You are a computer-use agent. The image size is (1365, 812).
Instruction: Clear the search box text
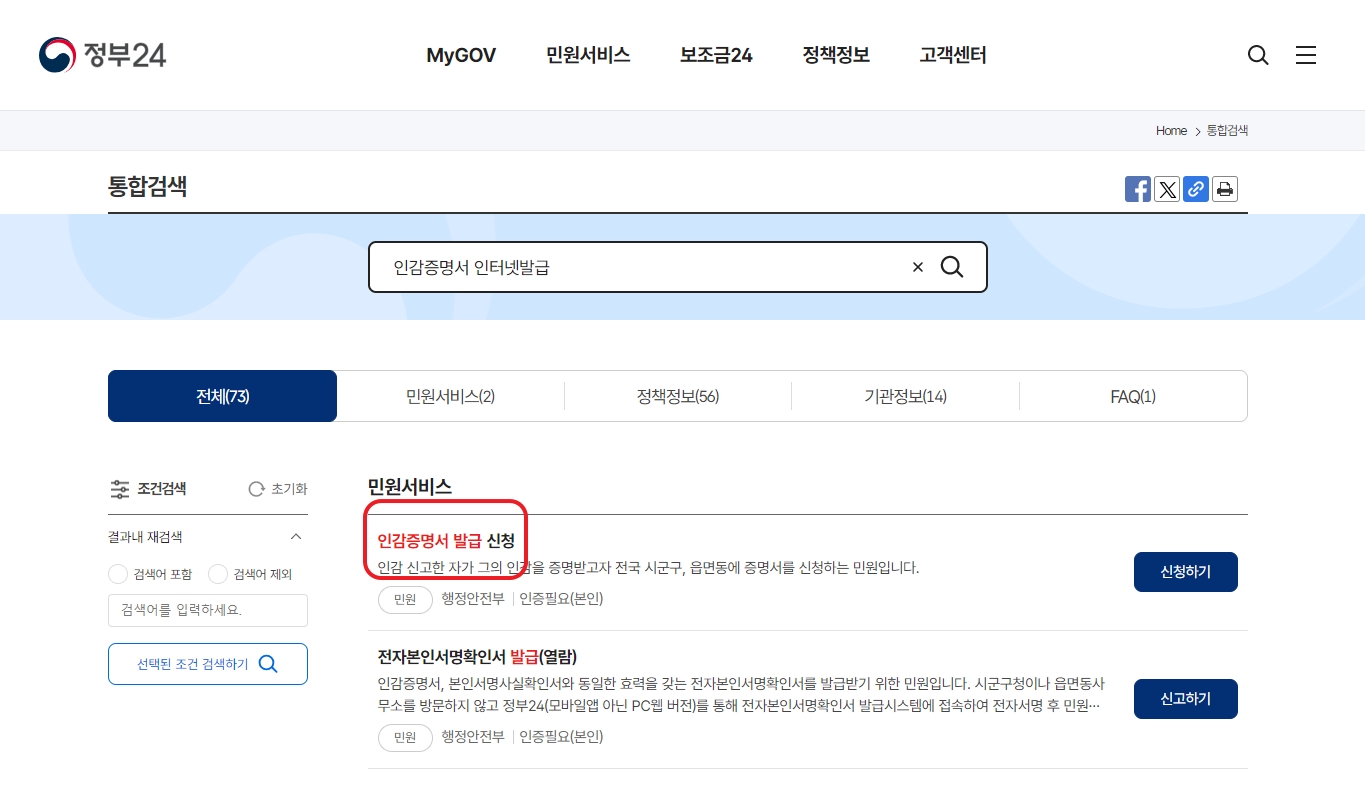(918, 267)
